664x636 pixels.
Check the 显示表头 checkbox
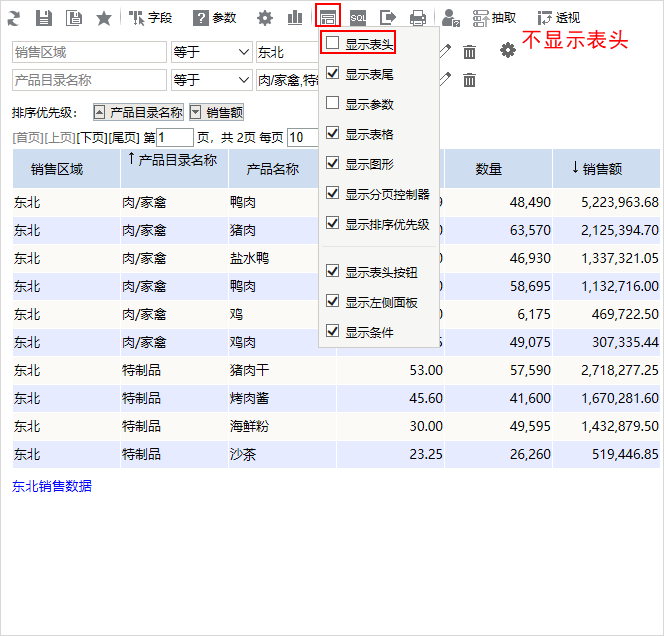click(332, 42)
